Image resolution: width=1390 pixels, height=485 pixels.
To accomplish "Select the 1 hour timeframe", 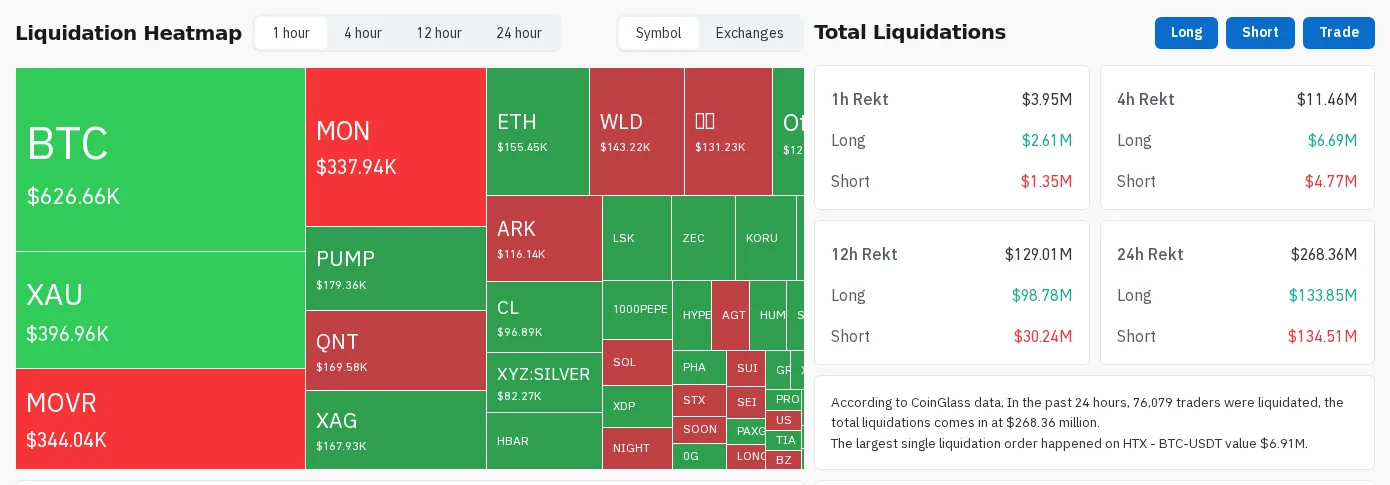I will point(291,33).
